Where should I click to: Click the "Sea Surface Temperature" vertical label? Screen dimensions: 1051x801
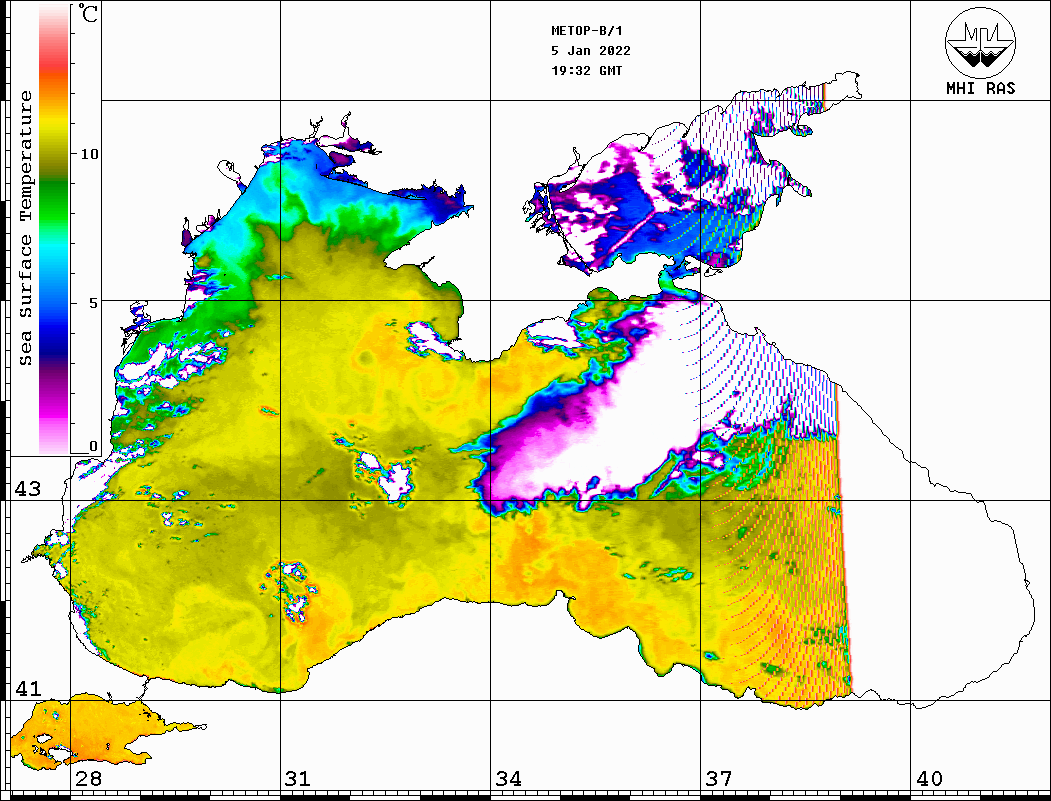coord(25,228)
